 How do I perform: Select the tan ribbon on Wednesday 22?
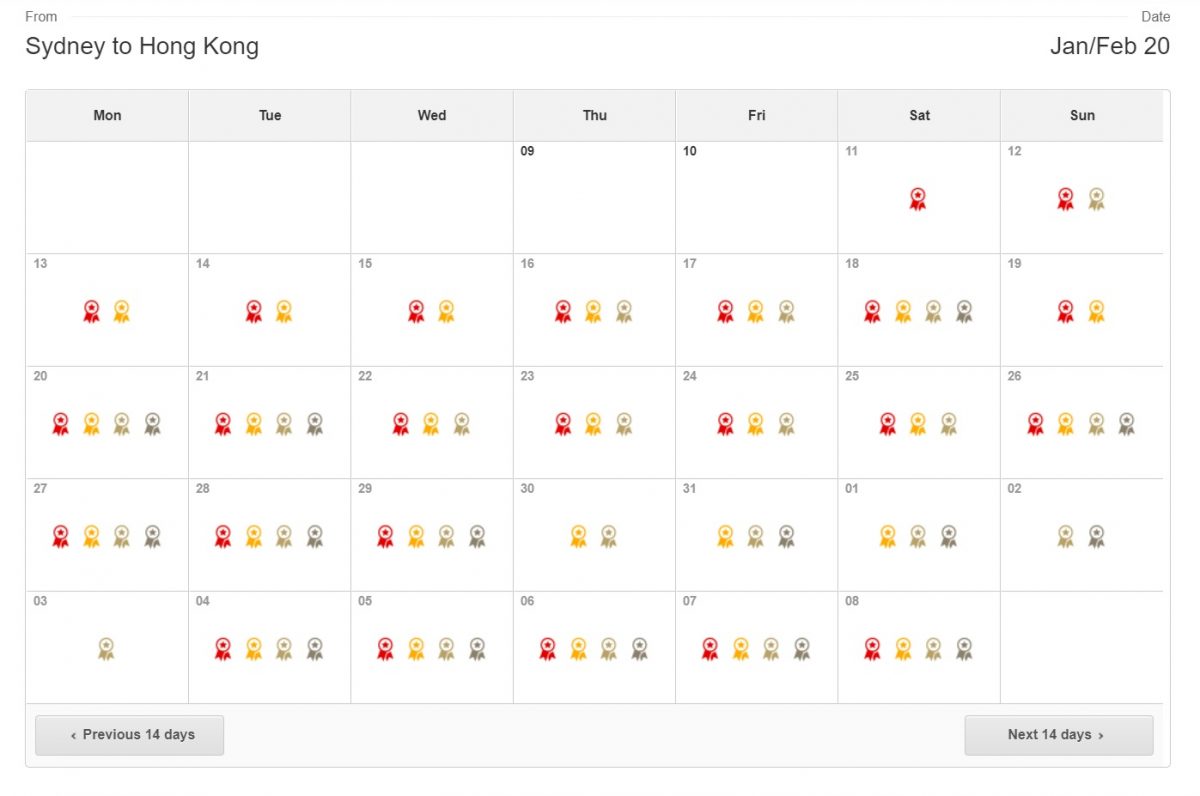461,424
